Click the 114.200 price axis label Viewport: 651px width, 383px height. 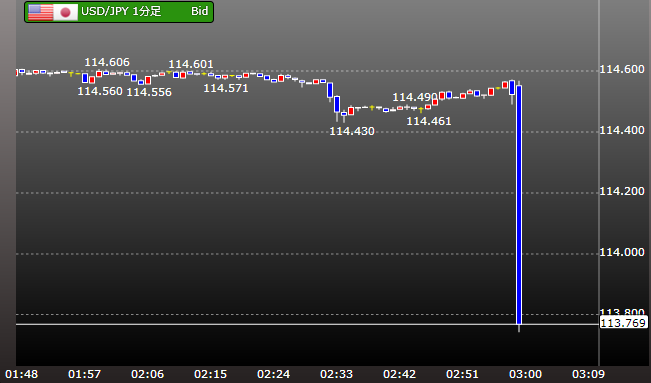pyautogui.click(x=622, y=191)
